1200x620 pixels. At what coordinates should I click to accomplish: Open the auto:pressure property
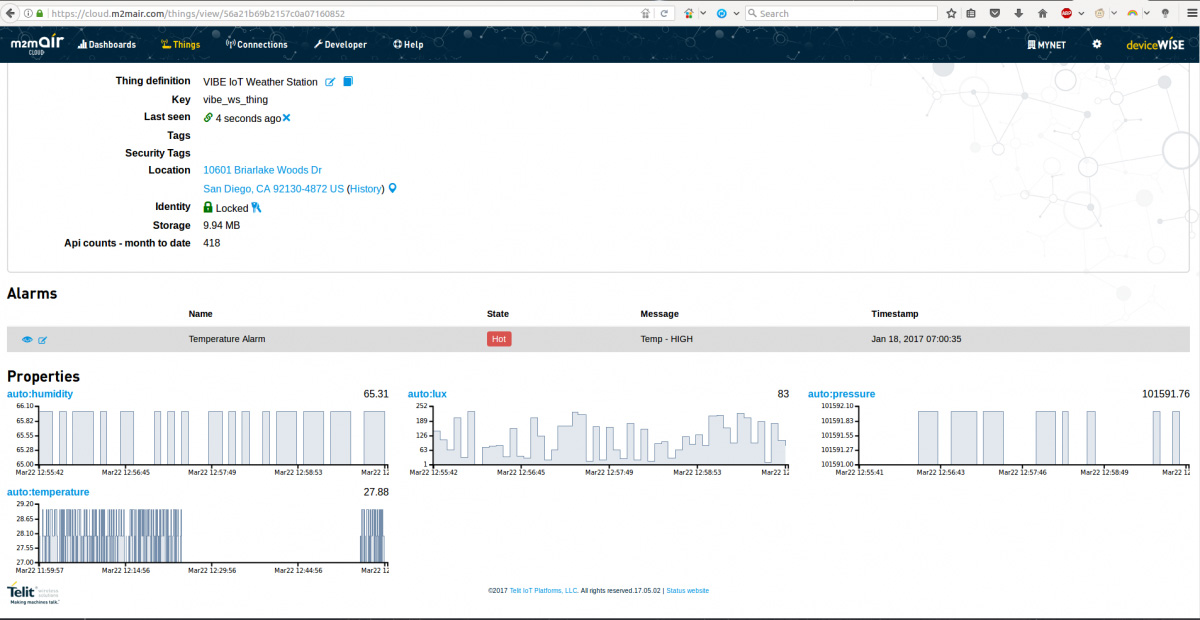click(x=841, y=394)
